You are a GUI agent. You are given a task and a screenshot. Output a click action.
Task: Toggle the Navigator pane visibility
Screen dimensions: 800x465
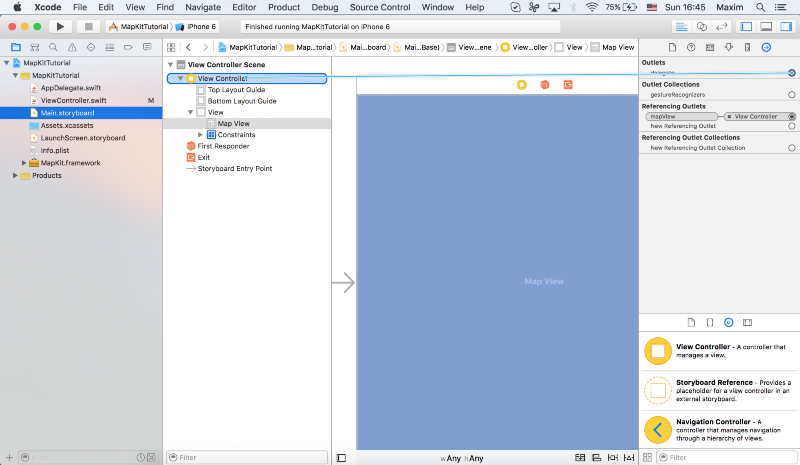click(746, 27)
